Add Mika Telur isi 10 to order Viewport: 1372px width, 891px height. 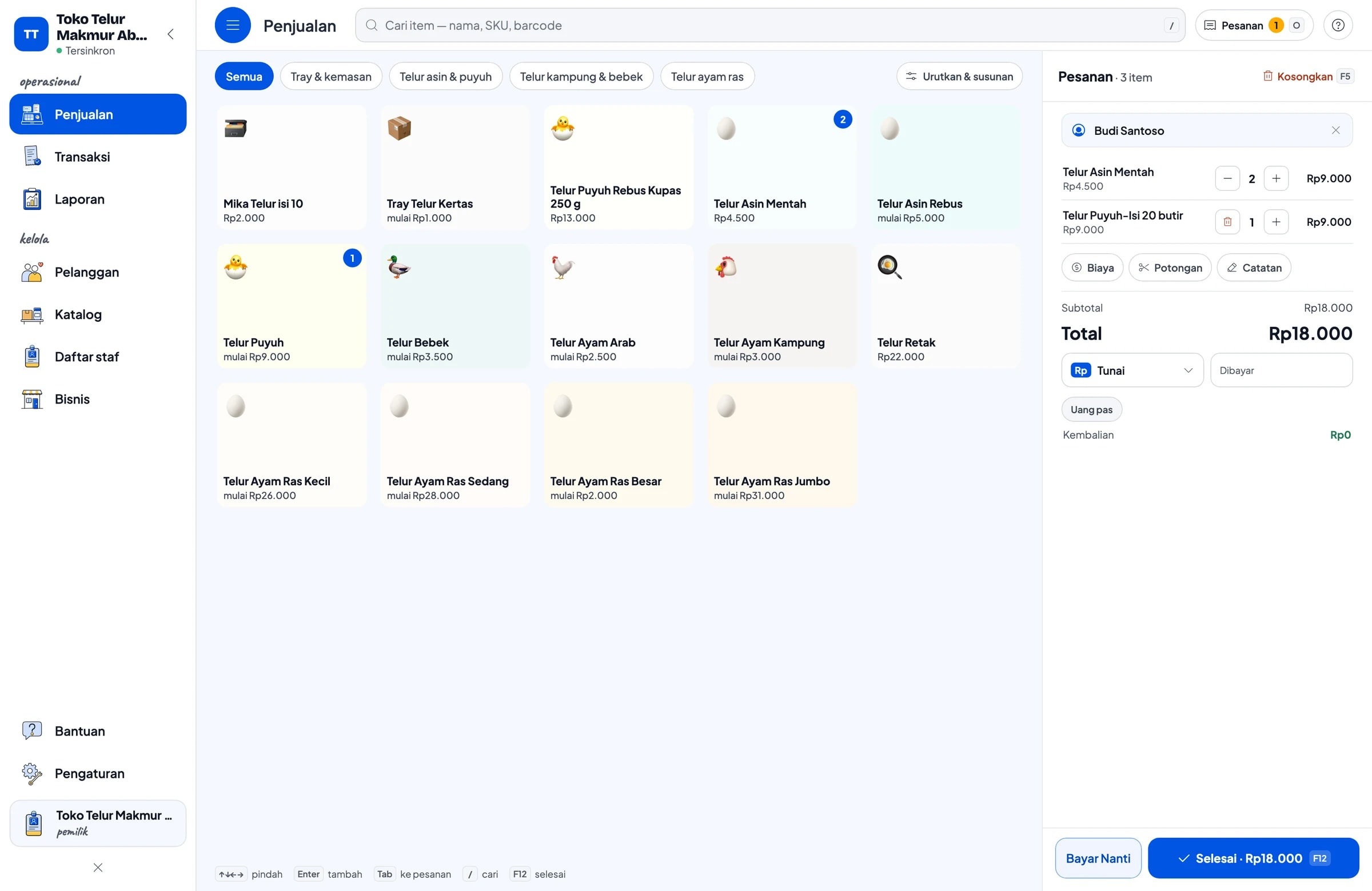coord(292,167)
